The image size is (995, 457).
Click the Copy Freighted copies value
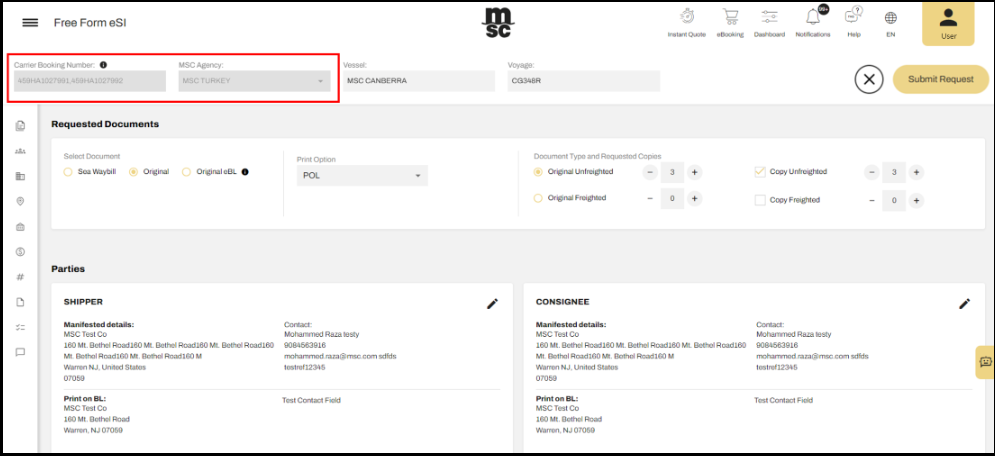point(894,201)
